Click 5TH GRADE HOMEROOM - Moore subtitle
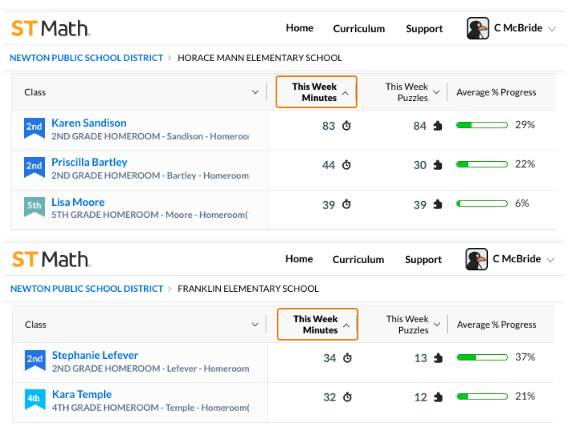The image size is (575, 431). click(x=150, y=215)
